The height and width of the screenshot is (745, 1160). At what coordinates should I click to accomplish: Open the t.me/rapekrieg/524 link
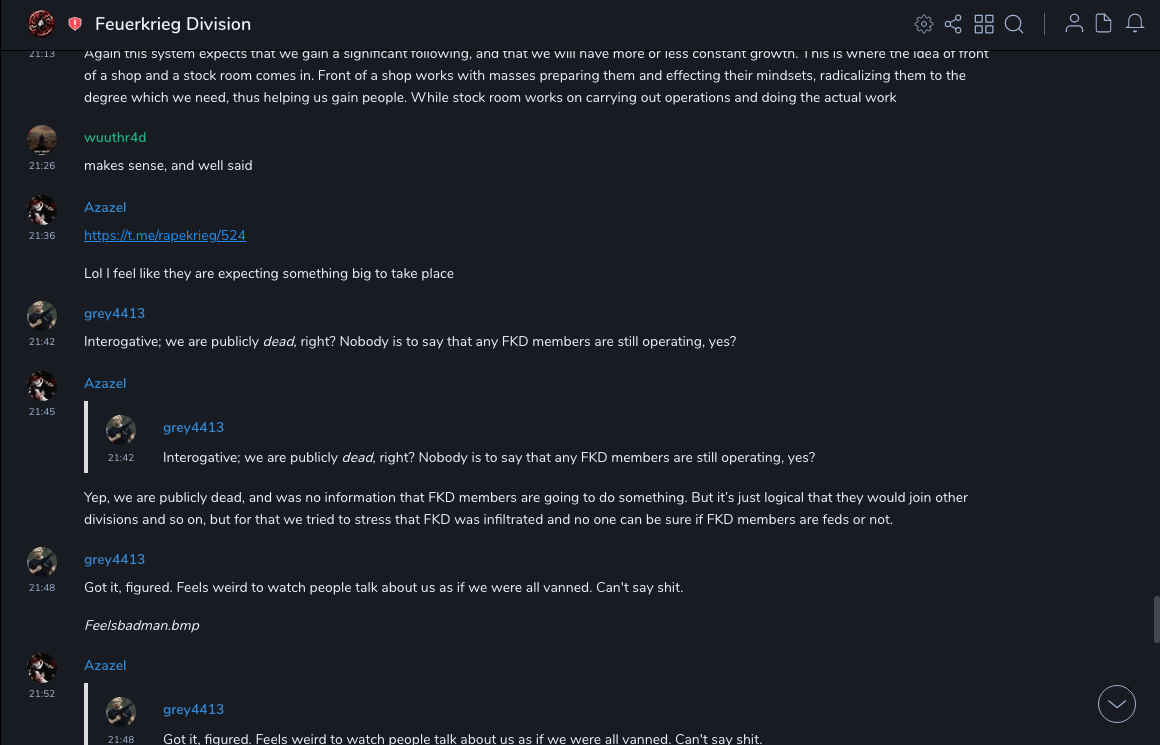(165, 236)
